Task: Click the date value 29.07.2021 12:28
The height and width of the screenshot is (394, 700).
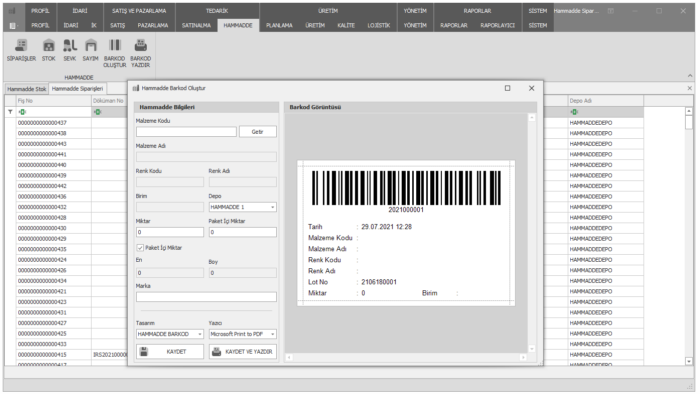Action: (x=387, y=227)
